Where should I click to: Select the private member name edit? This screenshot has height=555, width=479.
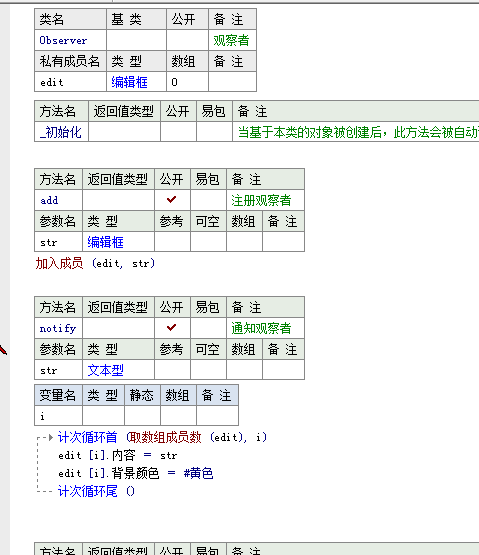[x=70, y=82]
